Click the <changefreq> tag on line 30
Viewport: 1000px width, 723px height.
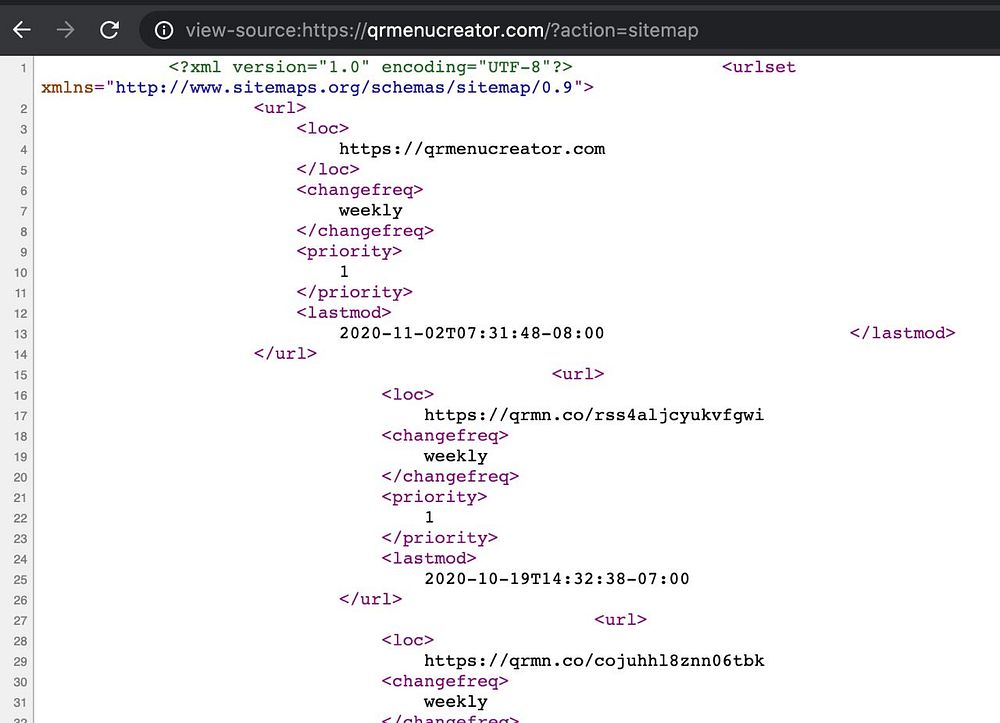[445, 681]
